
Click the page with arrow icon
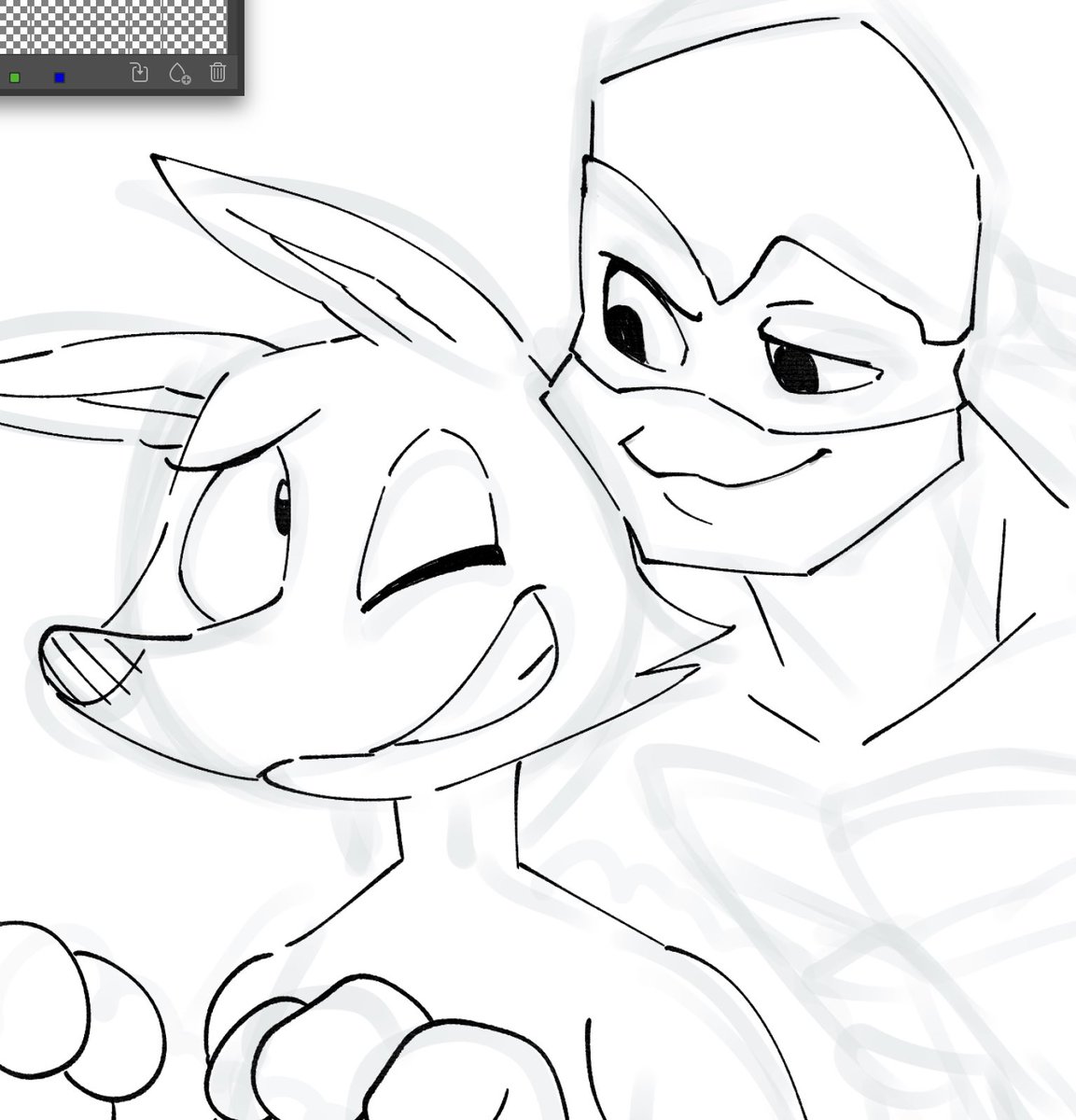tap(139, 73)
